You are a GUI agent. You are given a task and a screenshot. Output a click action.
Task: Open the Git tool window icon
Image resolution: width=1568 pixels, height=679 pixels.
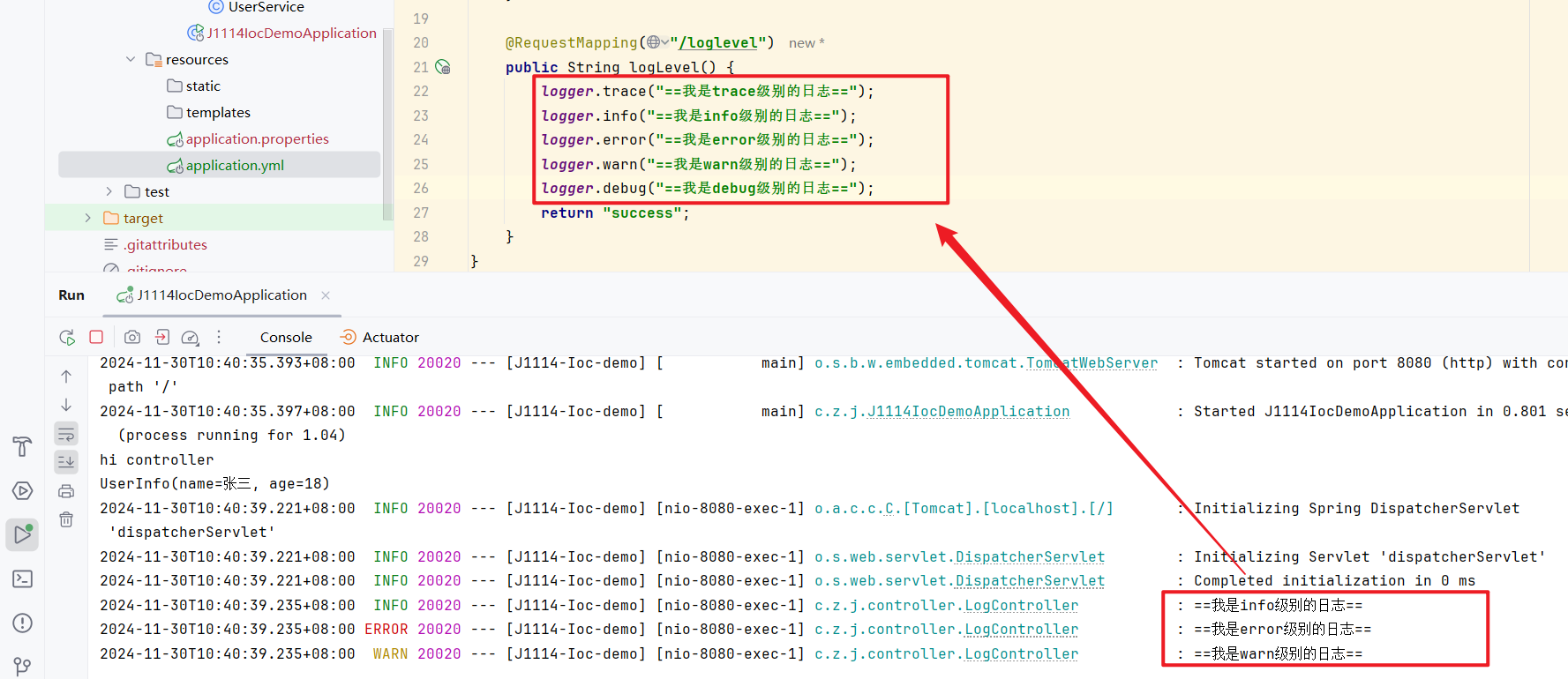tap(22, 666)
